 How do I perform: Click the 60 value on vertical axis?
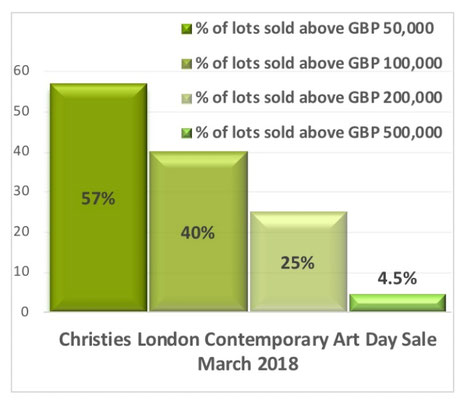pos(21,71)
